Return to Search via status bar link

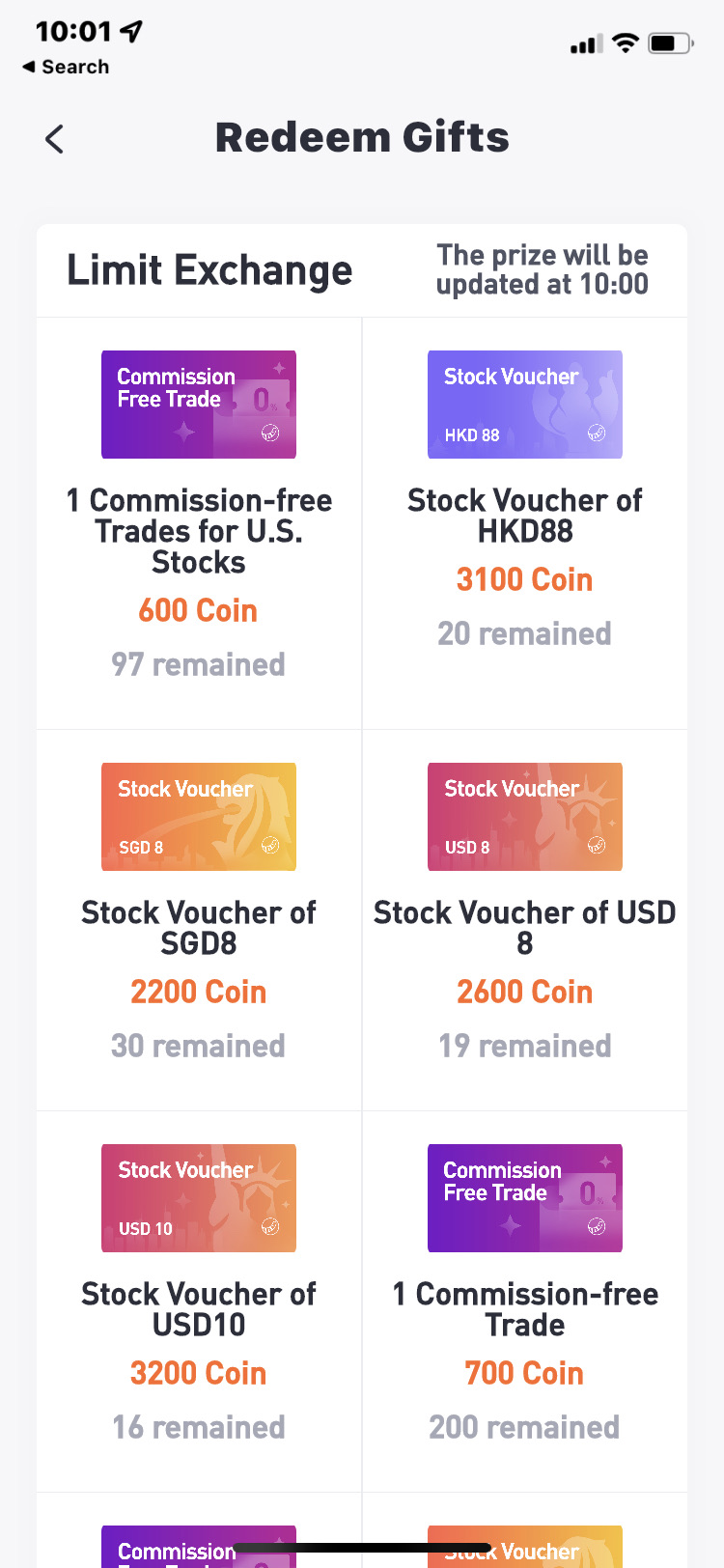[66, 67]
